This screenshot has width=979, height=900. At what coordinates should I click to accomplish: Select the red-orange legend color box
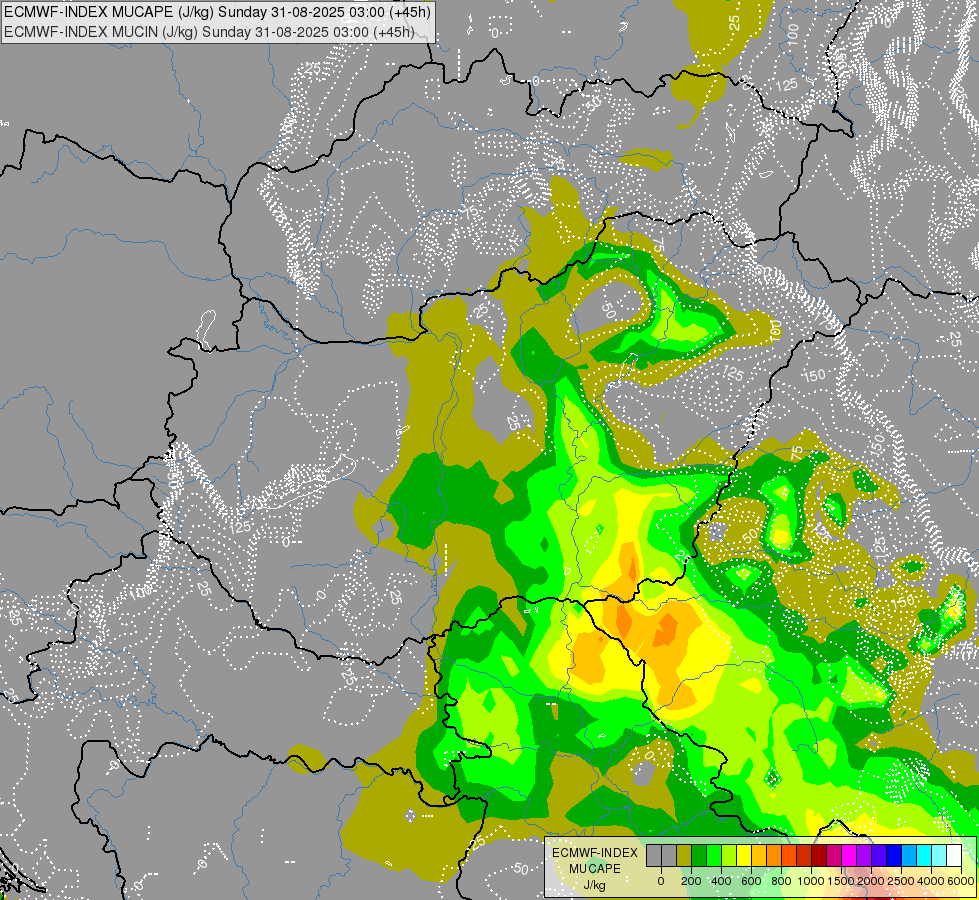click(x=789, y=856)
